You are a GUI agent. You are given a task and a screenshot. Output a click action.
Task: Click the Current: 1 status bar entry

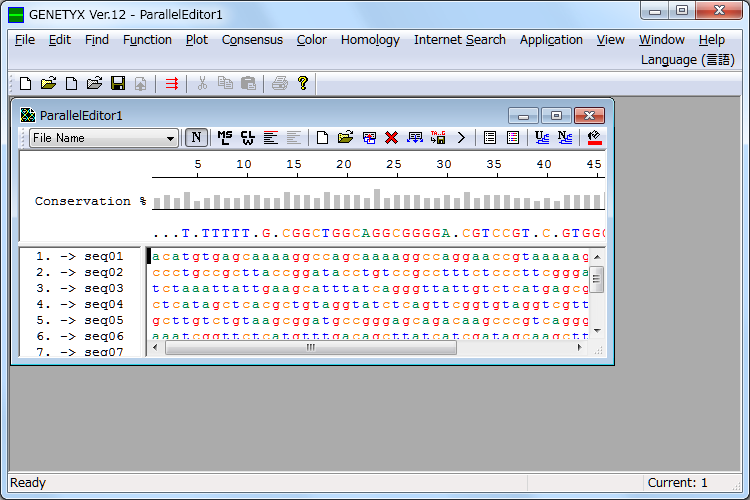click(677, 482)
